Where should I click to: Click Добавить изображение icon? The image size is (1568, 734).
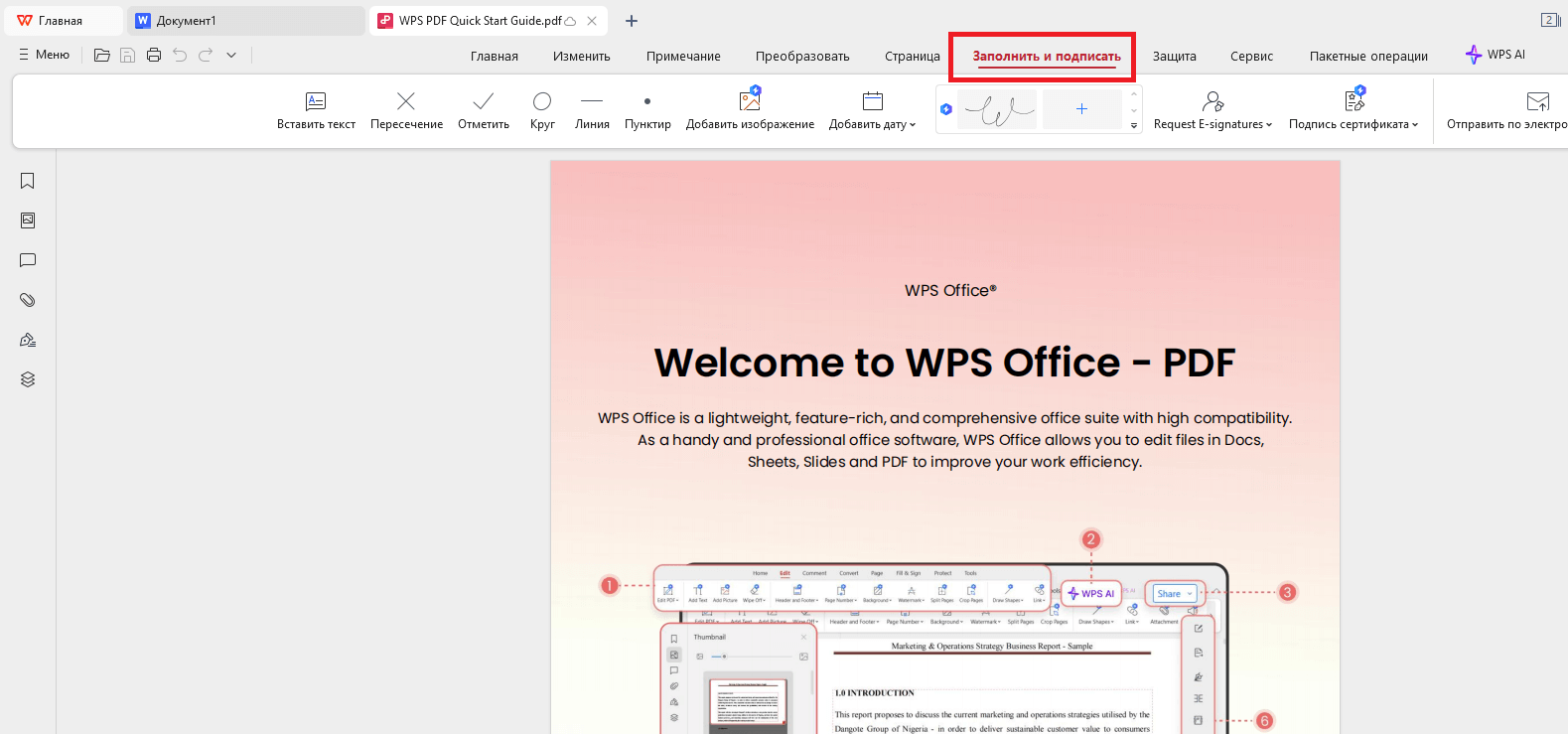[x=750, y=100]
